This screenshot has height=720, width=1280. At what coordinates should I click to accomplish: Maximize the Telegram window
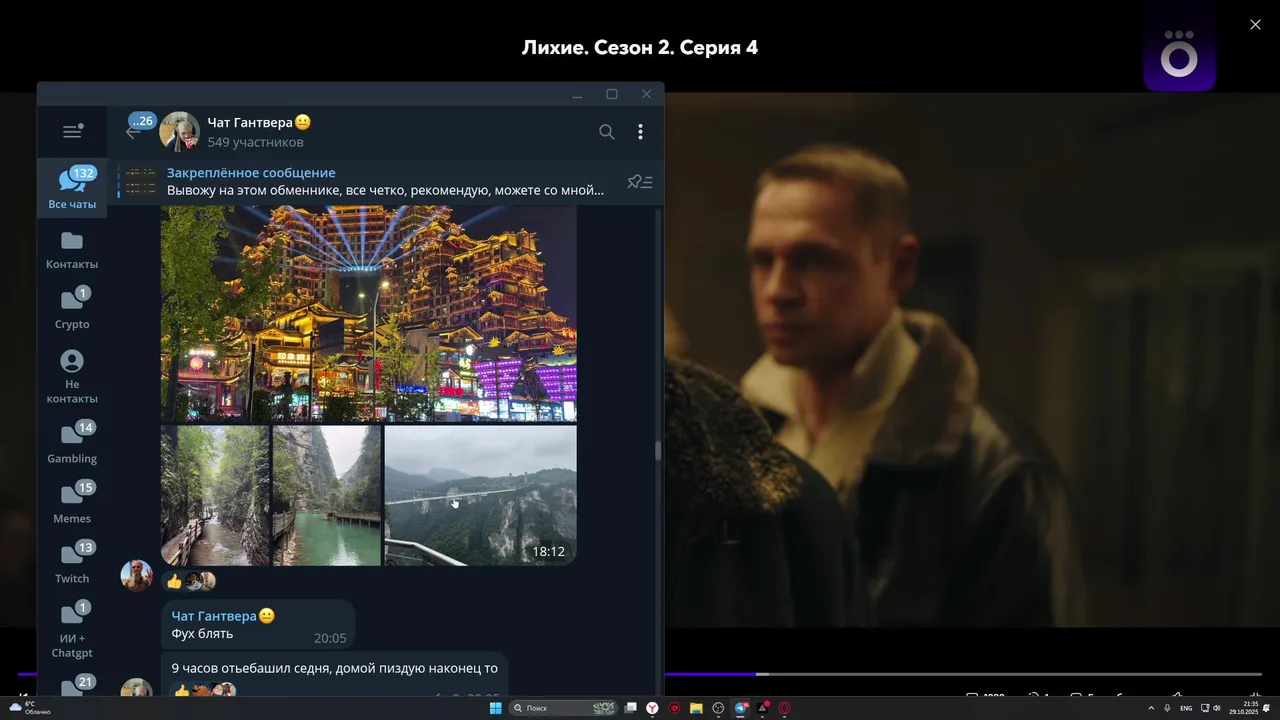tap(612, 94)
